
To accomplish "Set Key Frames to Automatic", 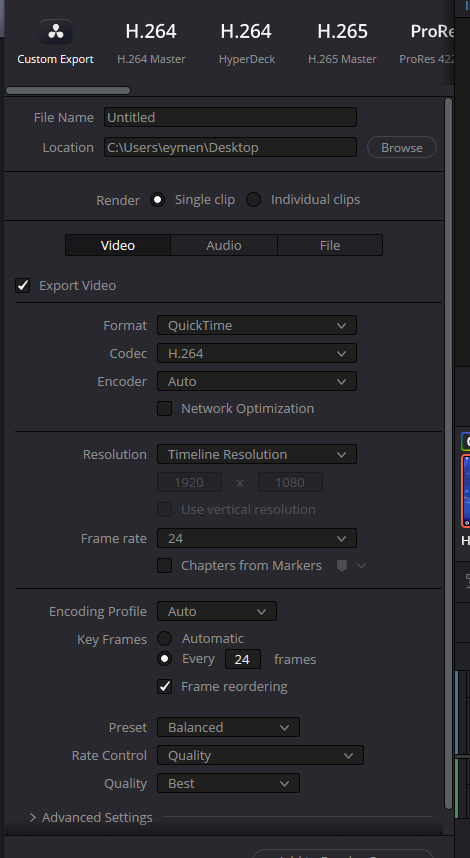I will coord(165,638).
